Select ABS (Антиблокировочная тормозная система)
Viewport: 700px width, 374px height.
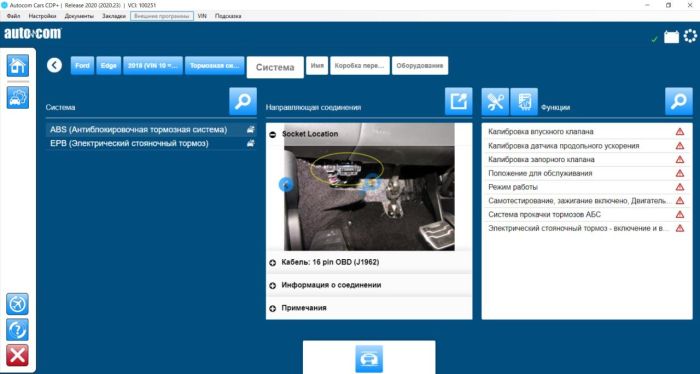(151, 129)
